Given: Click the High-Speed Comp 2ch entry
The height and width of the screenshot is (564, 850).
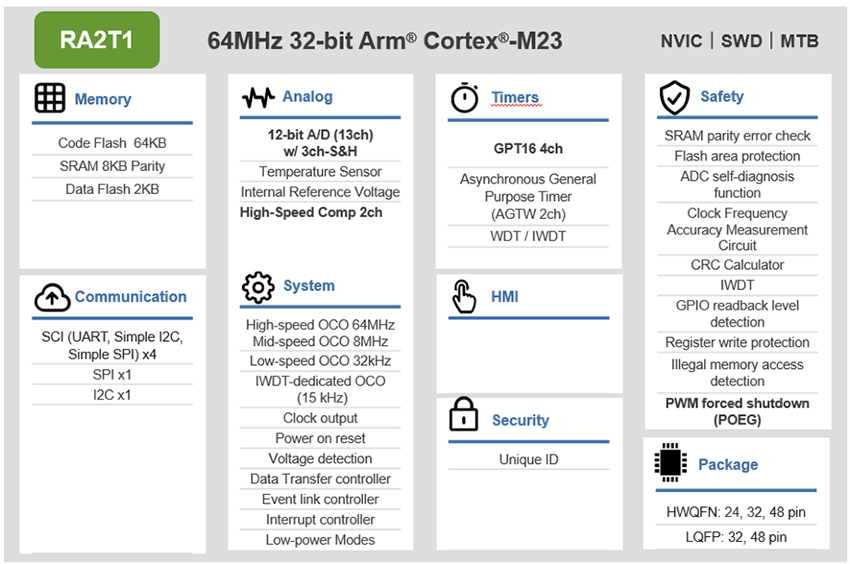Looking at the screenshot, I should [x=311, y=212].
